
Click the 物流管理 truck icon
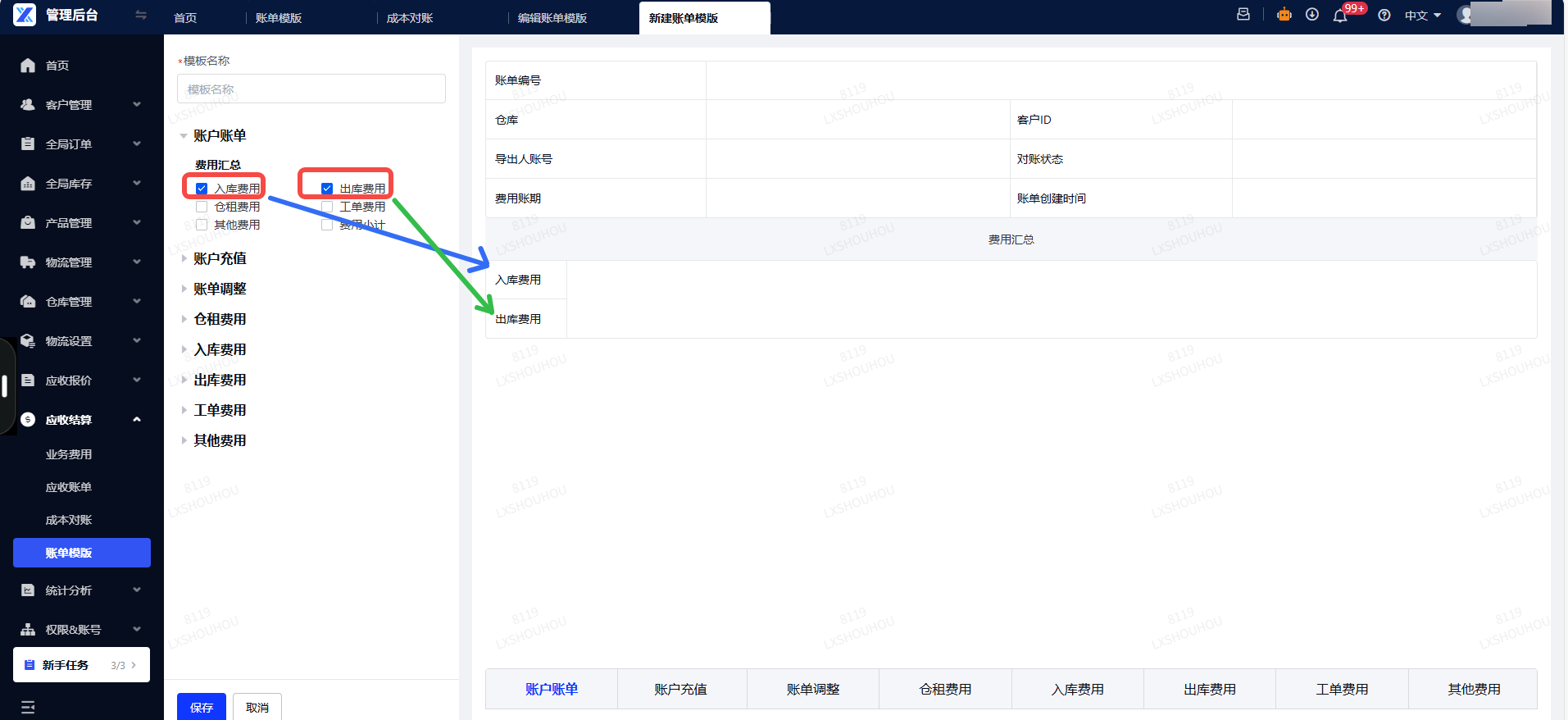point(28,262)
